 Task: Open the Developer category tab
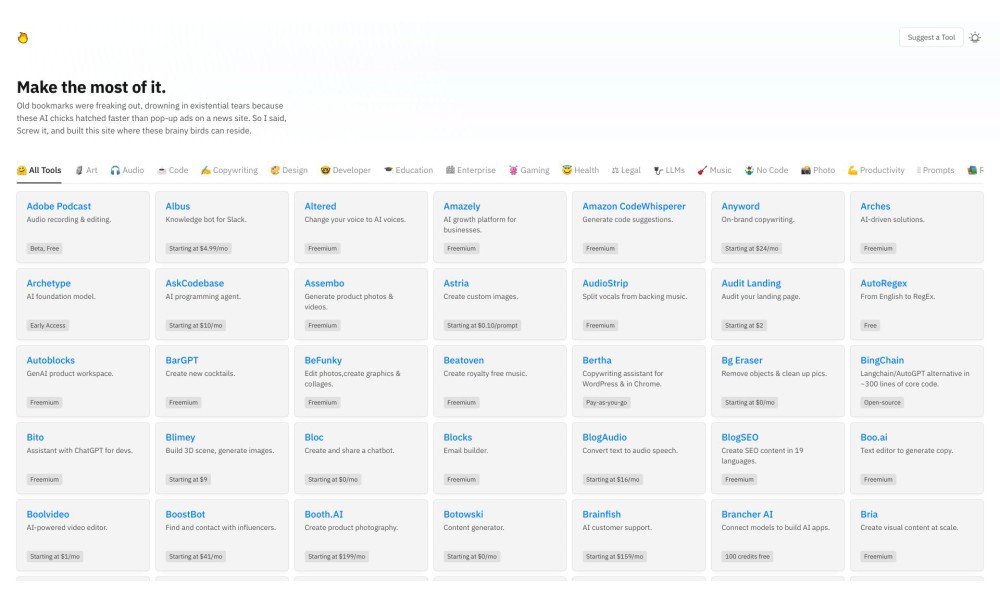(345, 170)
